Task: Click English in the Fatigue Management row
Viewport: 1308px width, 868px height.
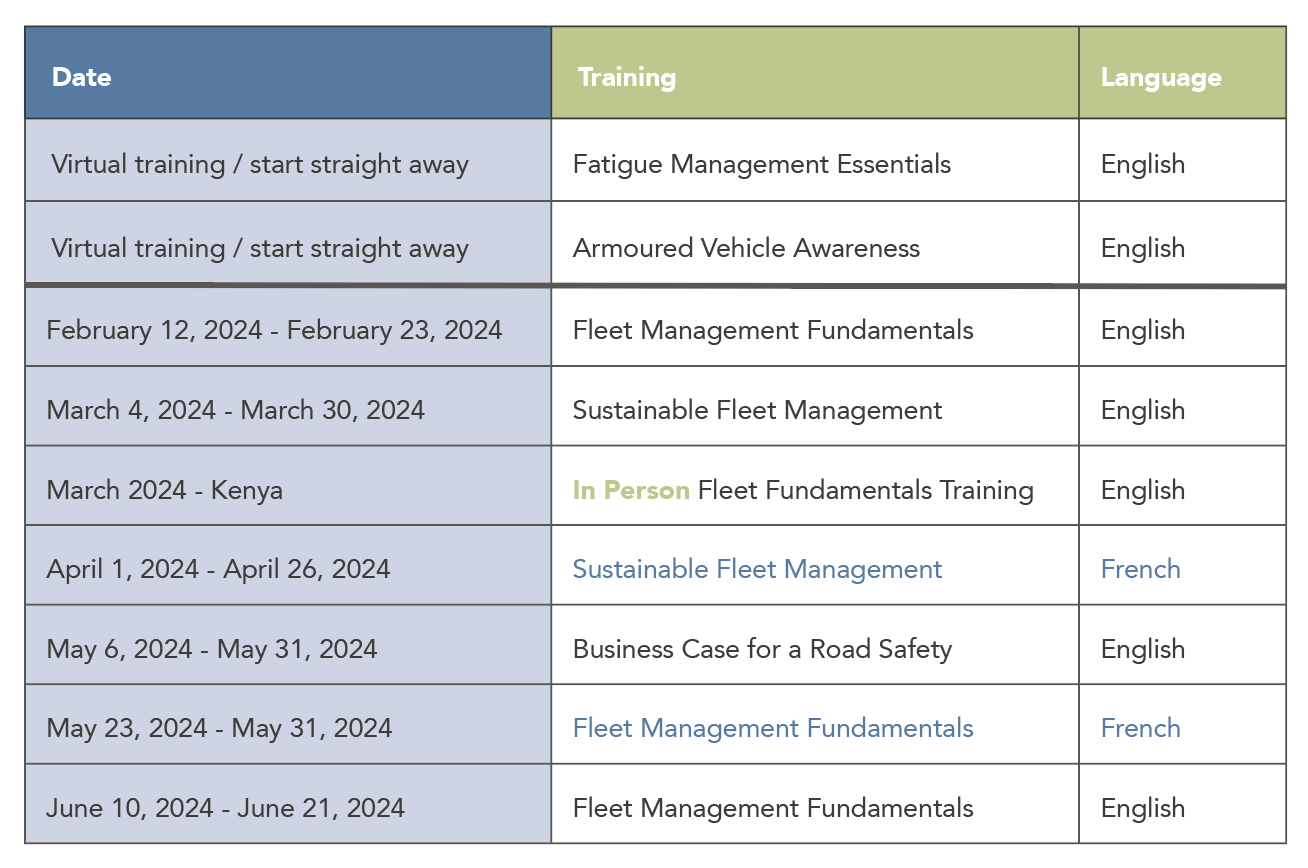Action: pyautogui.click(x=1143, y=164)
